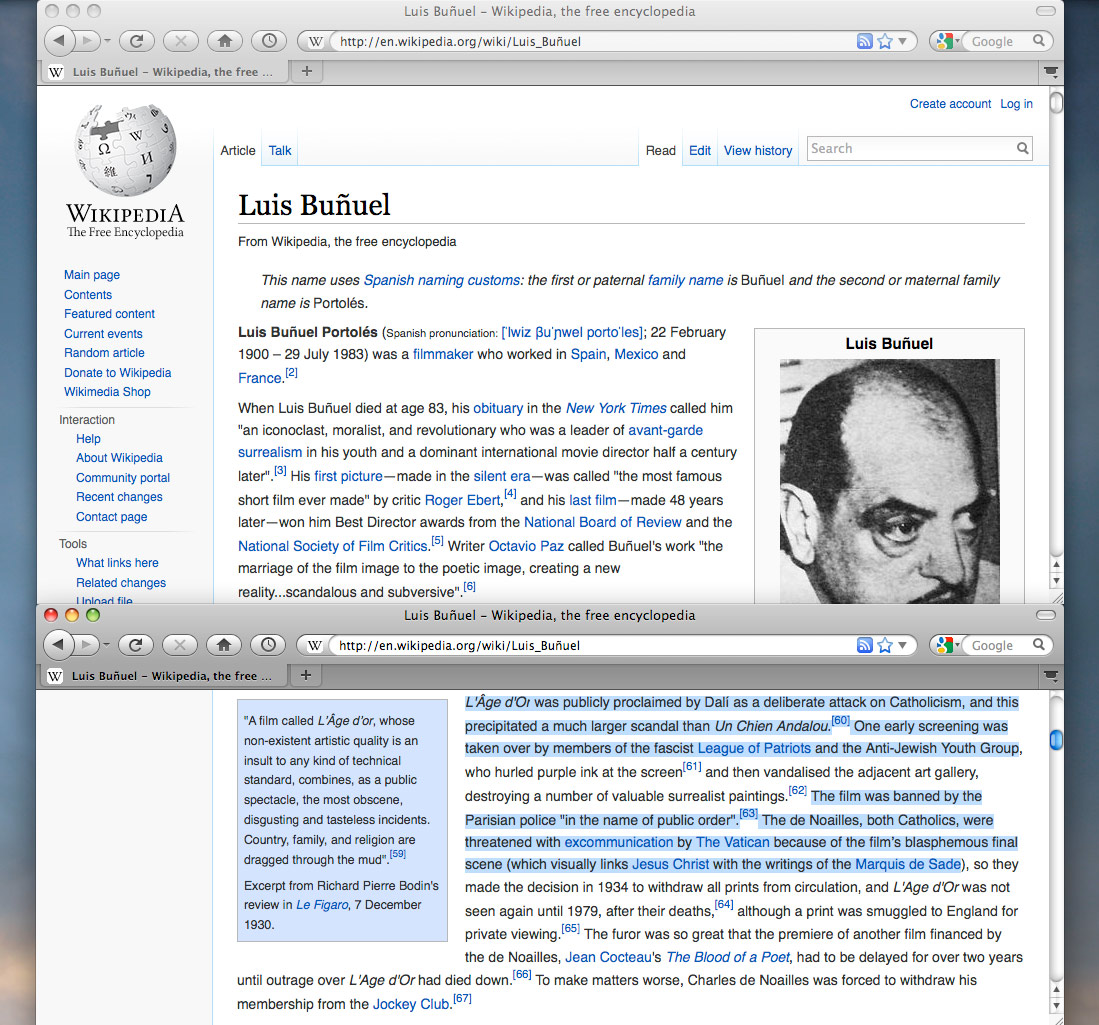Open history dropdown arrow beside Forward, bottom window
Viewport: 1099px width, 1025px height.
point(107,645)
